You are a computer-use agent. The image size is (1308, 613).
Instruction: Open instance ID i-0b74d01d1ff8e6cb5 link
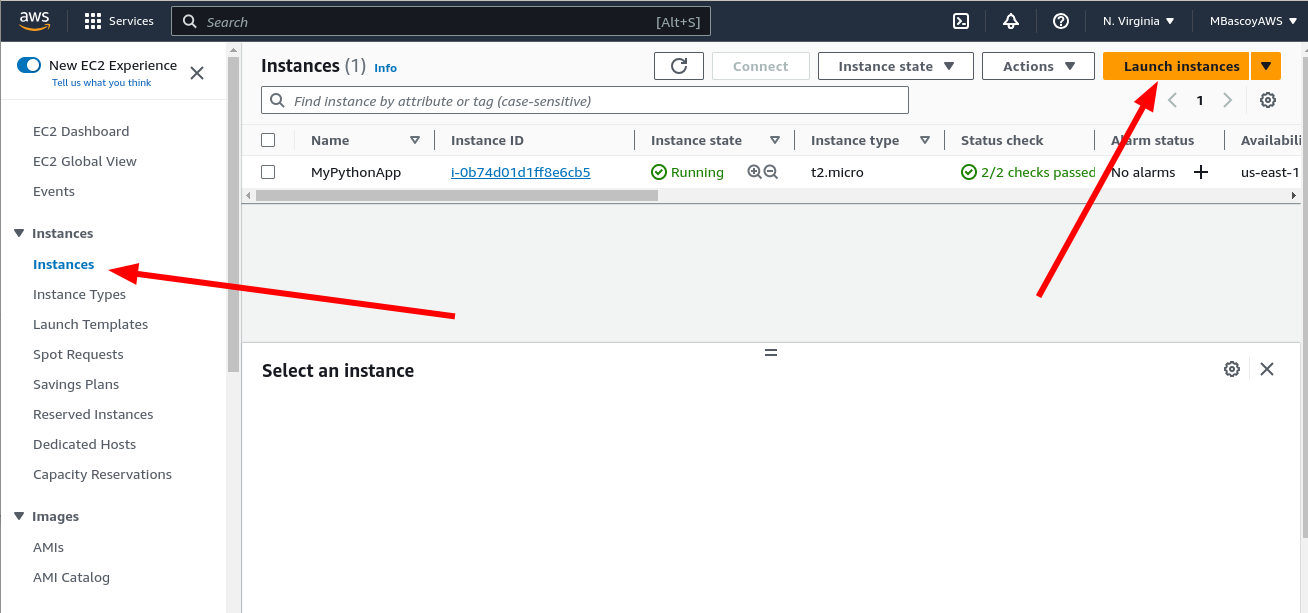point(520,172)
